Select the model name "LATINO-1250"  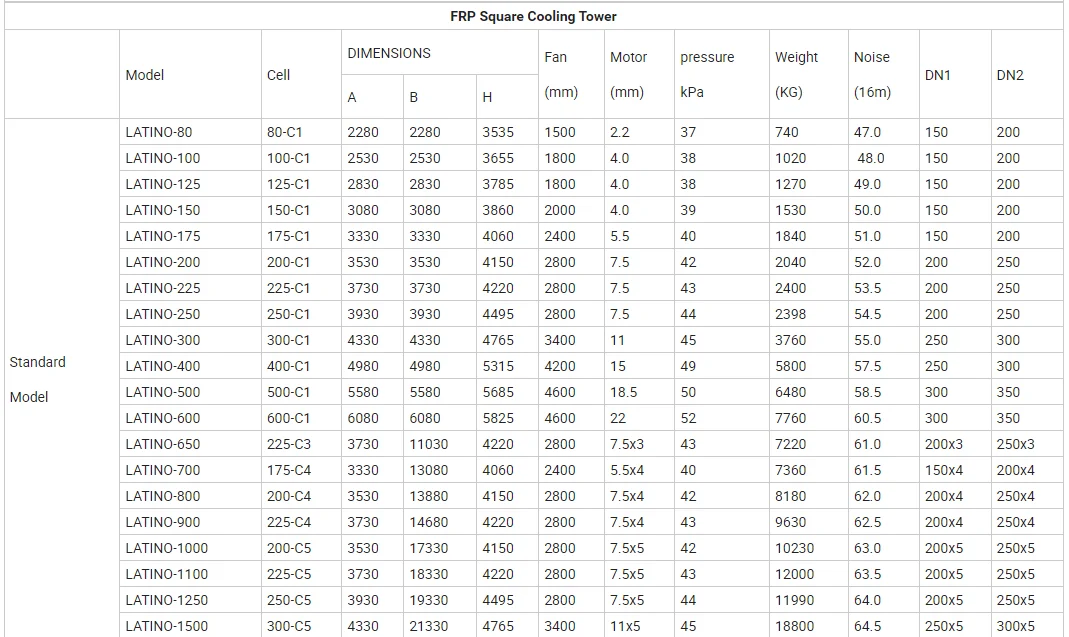pos(167,600)
